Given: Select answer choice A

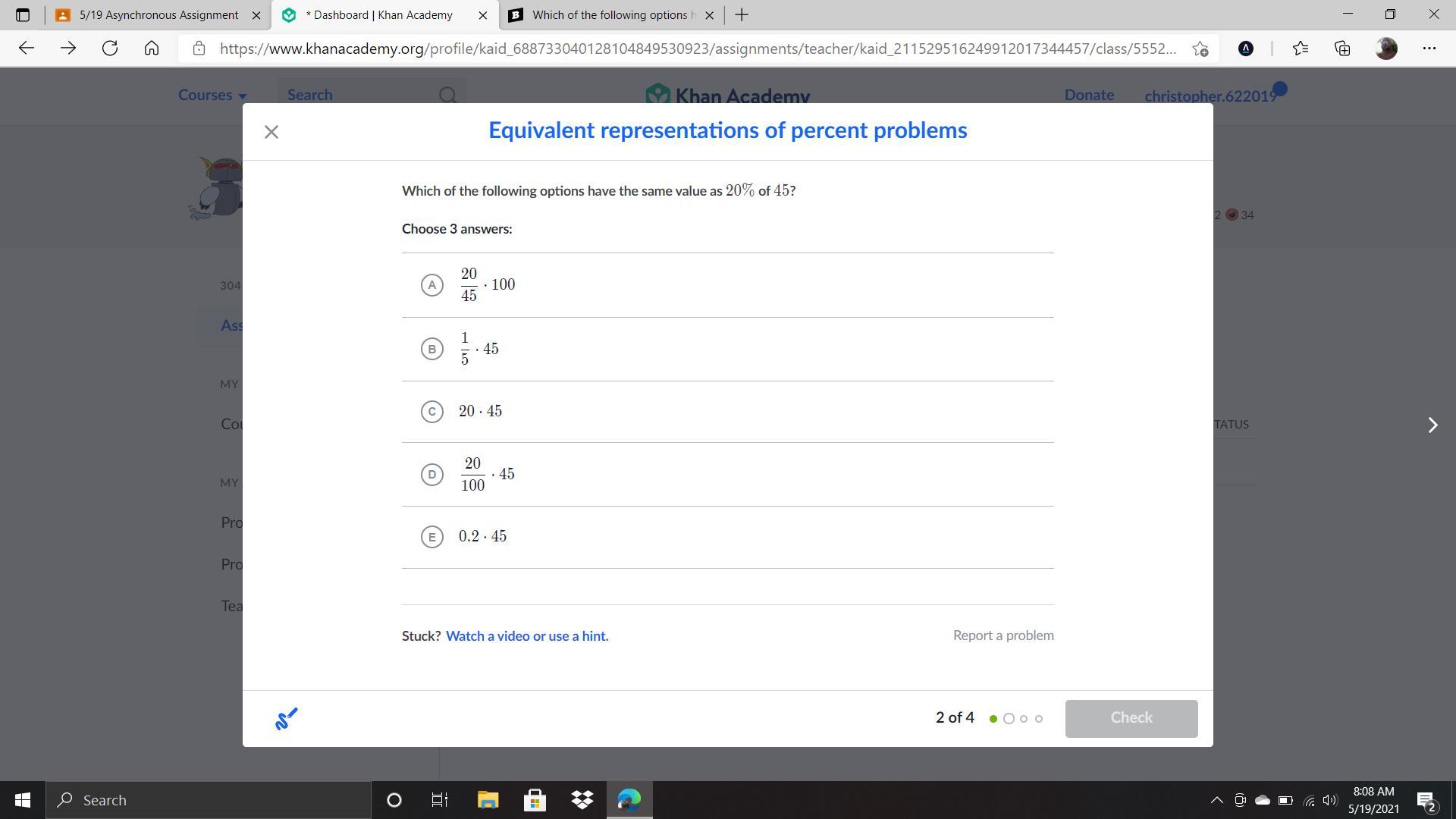Looking at the screenshot, I should pyautogui.click(x=432, y=285).
